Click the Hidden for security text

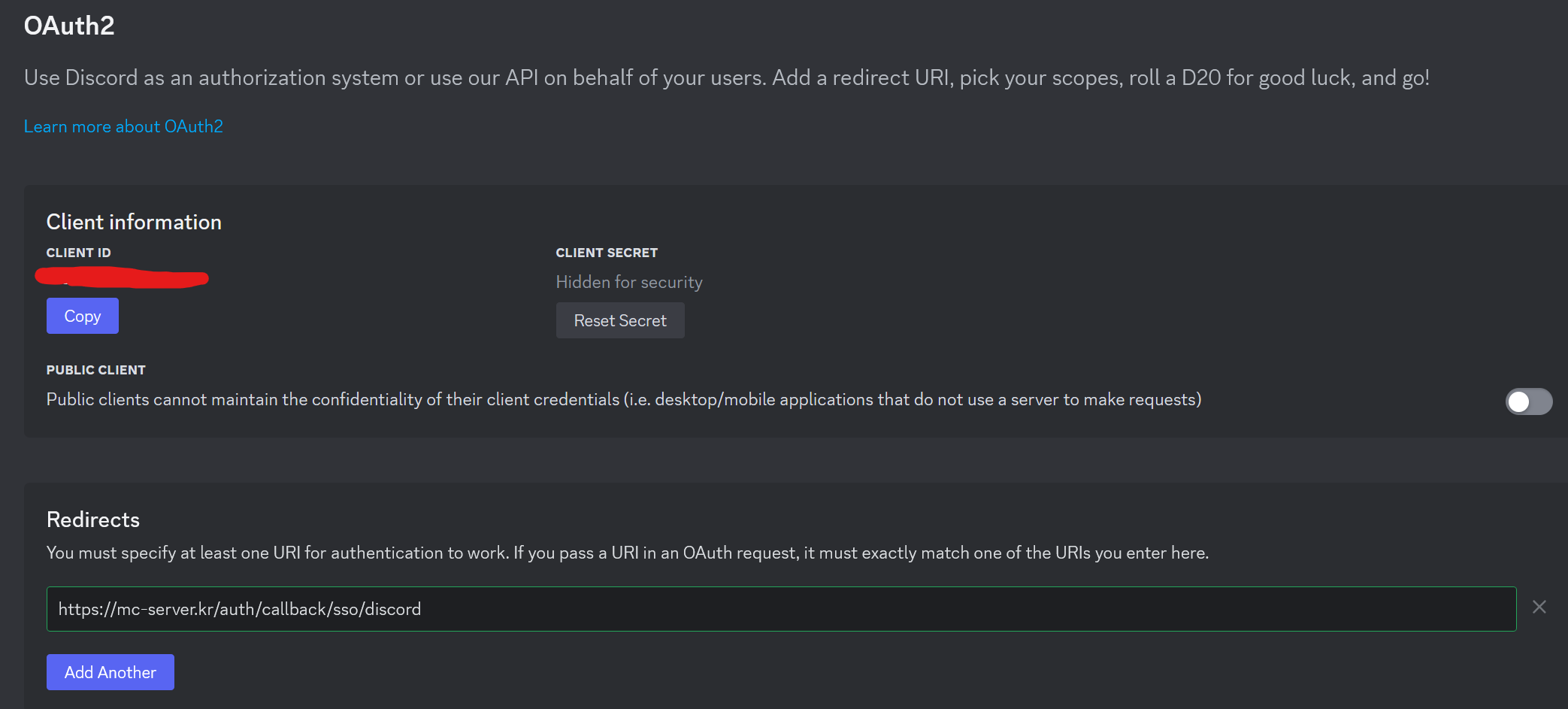(x=628, y=281)
